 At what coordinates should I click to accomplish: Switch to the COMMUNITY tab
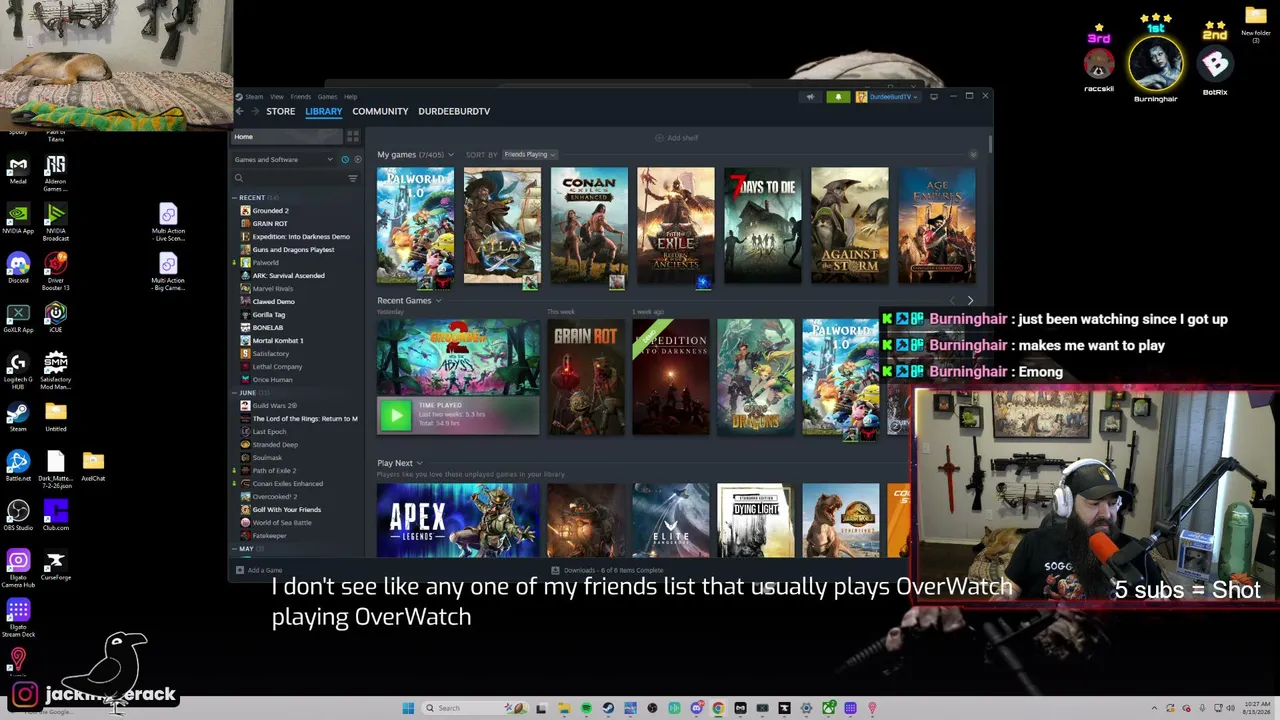pos(380,111)
